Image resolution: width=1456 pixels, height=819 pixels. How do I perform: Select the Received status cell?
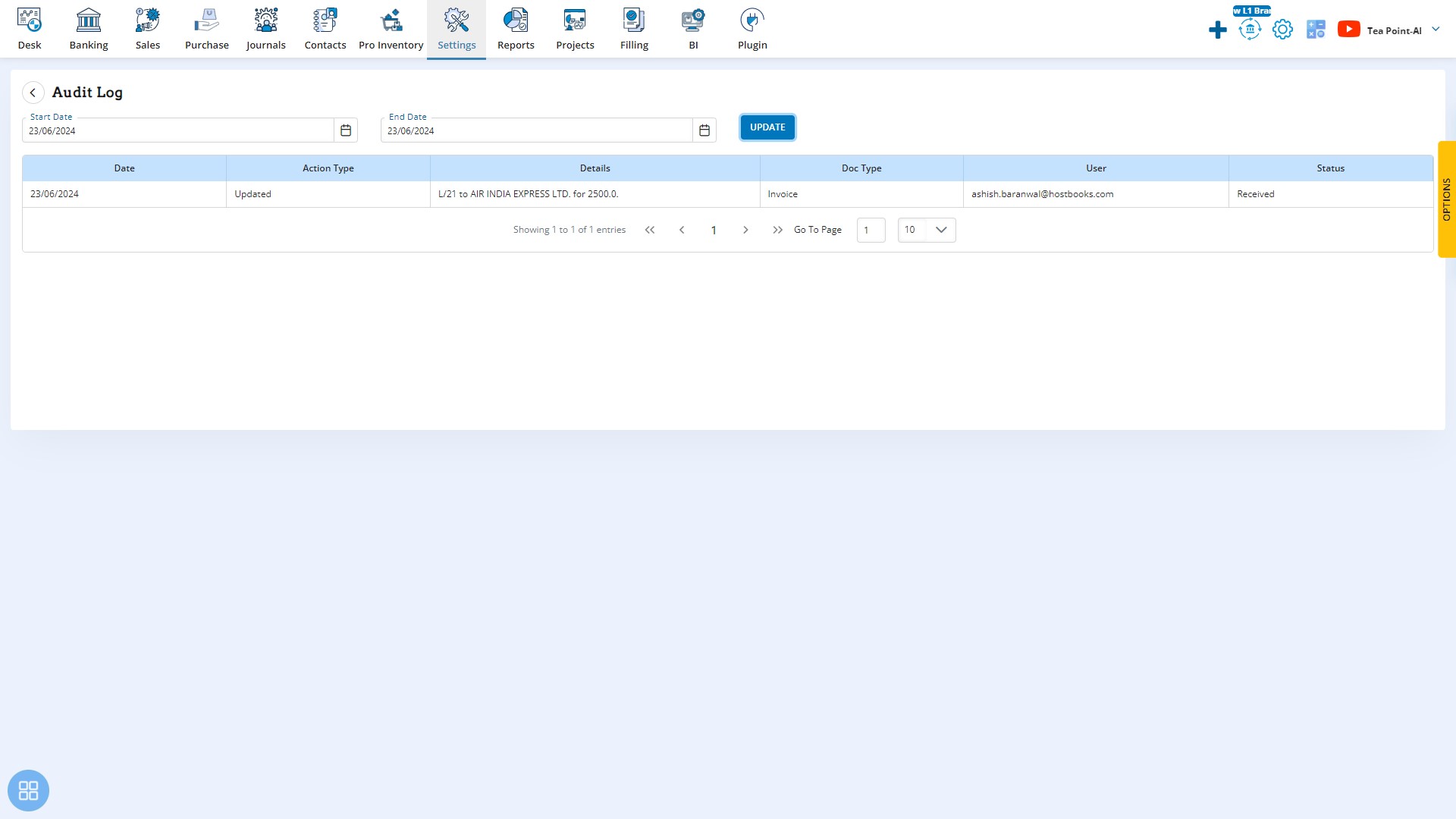tap(1331, 194)
